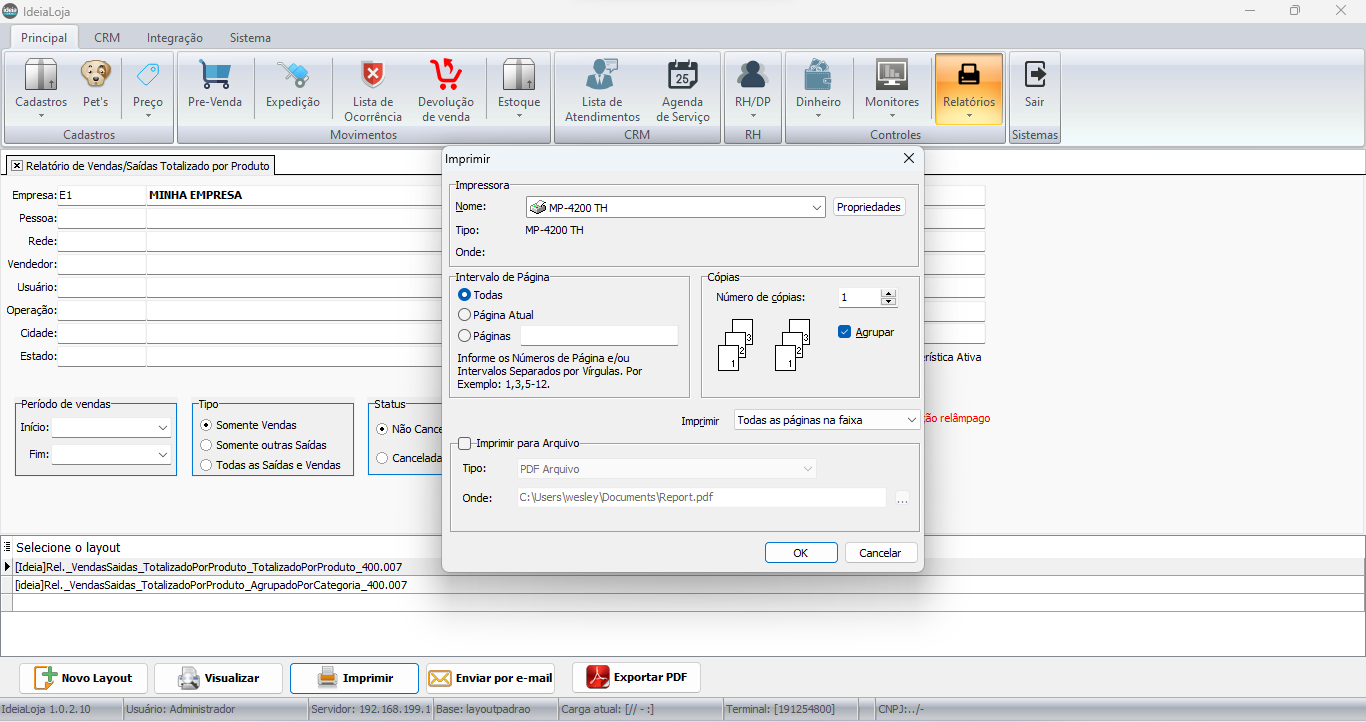Click the Sair exit icon
Image resolution: width=1366 pixels, height=722 pixels.
pos(1035,76)
